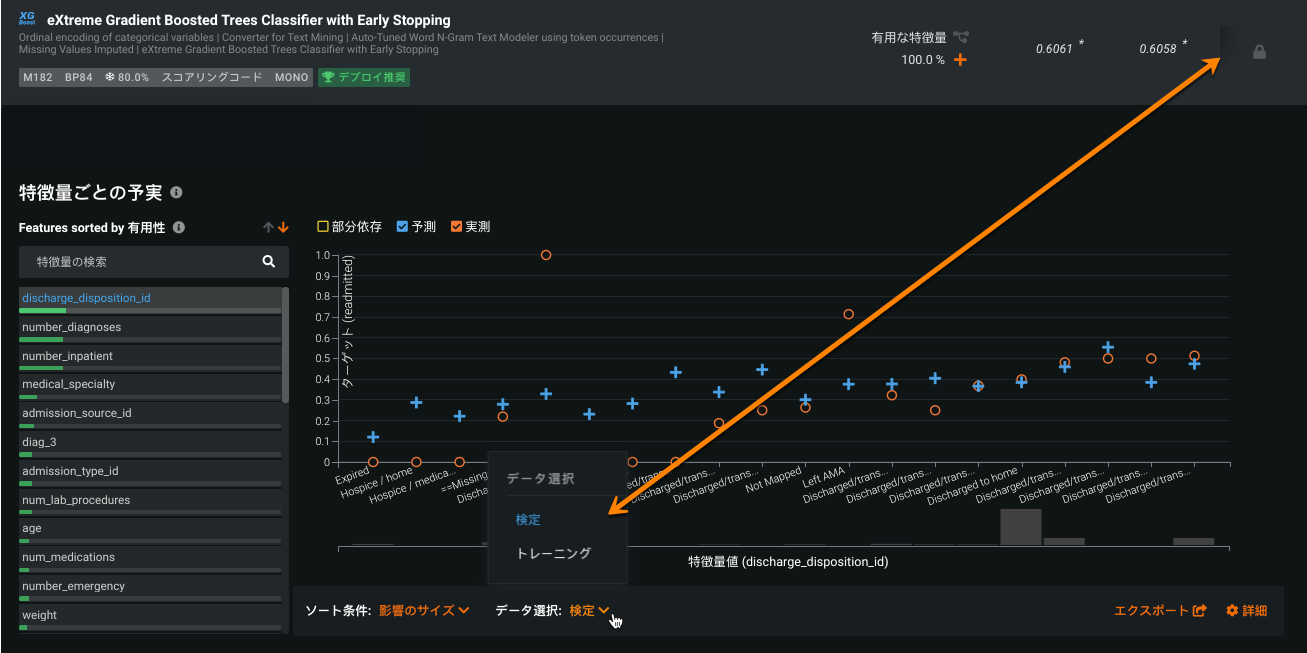
Task: Sort features ascending with up arrow
Action: coord(268,228)
